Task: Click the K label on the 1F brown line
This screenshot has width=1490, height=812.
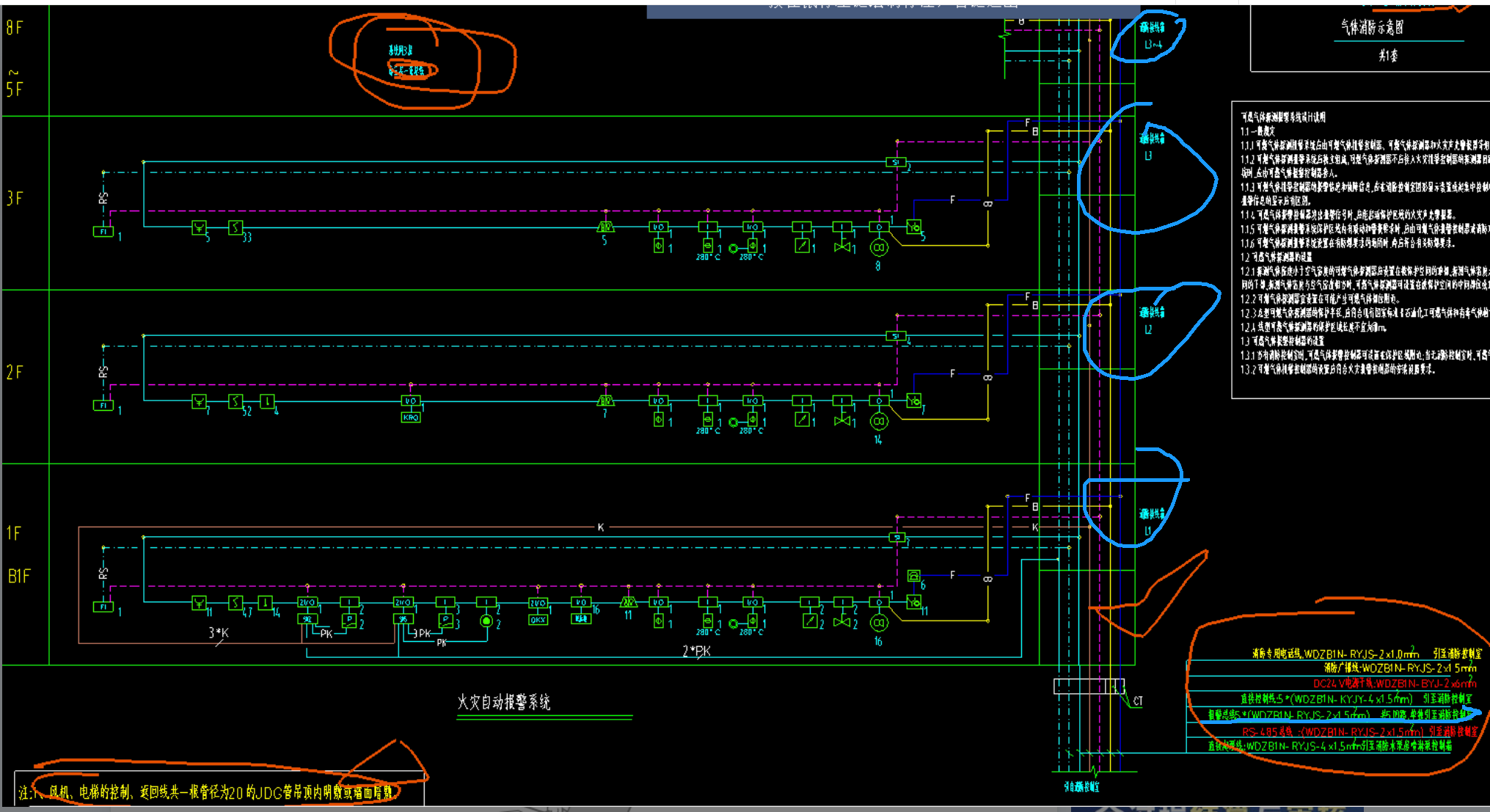Action: pyautogui.click(x=601, y=527)
